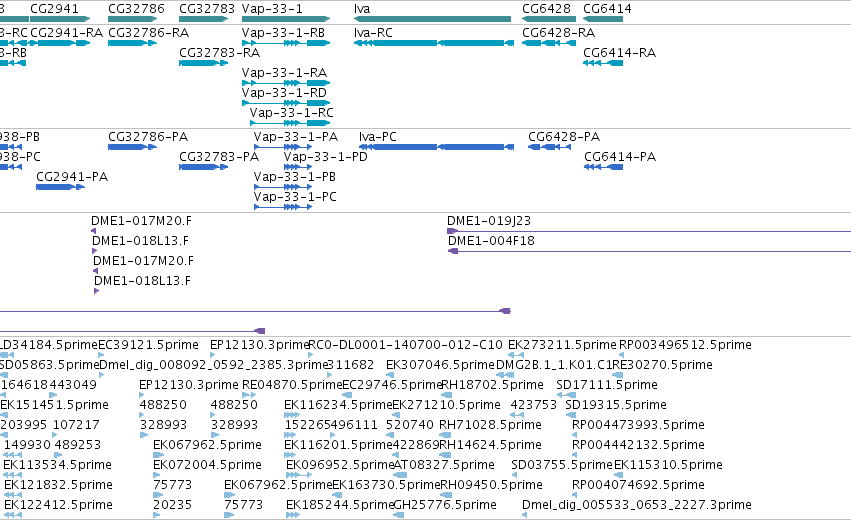Screen dimensions: 851x520
Task: Select the Iva-PC protein feature
Action: pos(436,147)
